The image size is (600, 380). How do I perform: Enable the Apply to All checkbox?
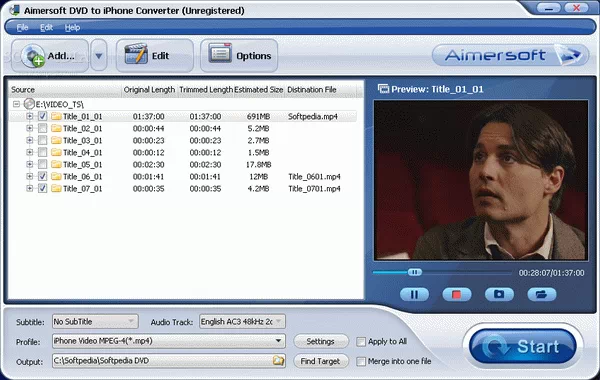pos(361,341)
